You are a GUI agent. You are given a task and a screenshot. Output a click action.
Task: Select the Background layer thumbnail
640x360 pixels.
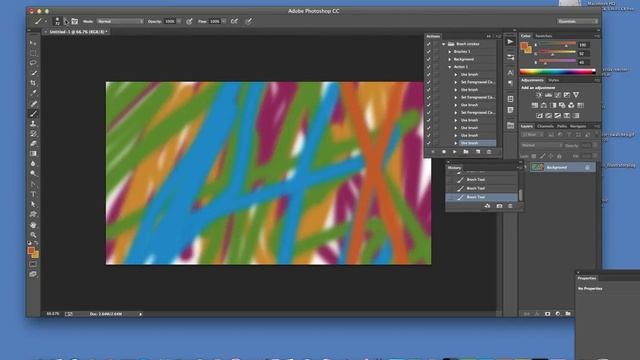pos(538,167)
